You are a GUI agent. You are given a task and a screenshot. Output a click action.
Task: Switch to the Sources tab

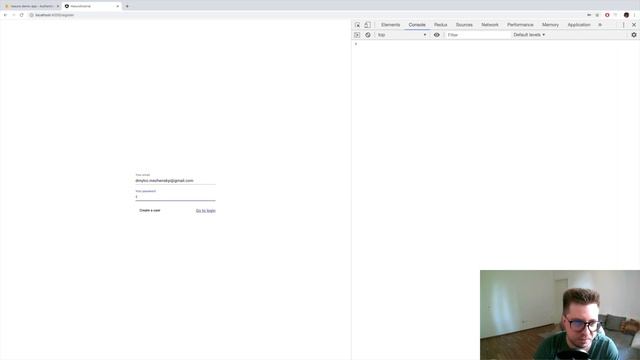(464, 25)
